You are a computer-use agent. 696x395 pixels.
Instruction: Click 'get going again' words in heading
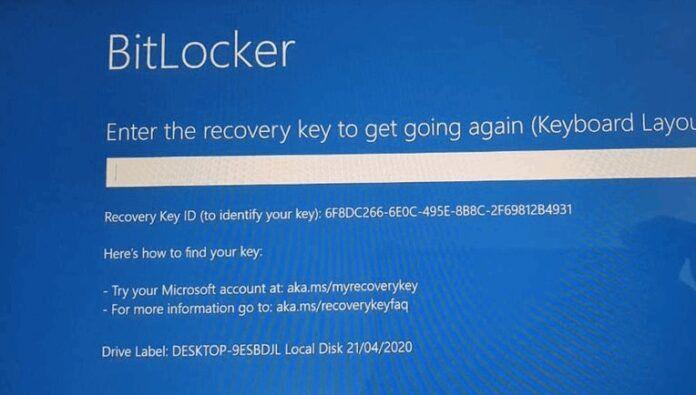point(444,128)
